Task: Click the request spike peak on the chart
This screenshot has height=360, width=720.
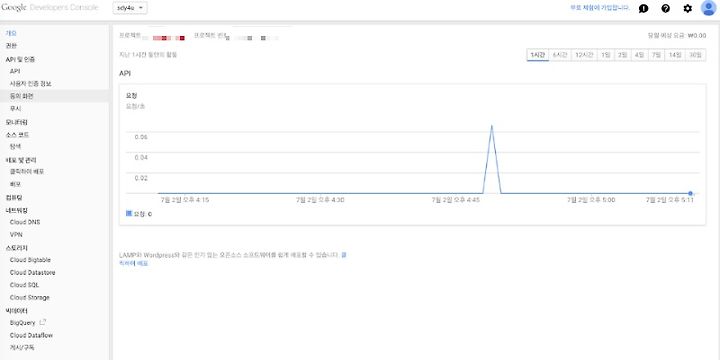Action: click(492, 126)
